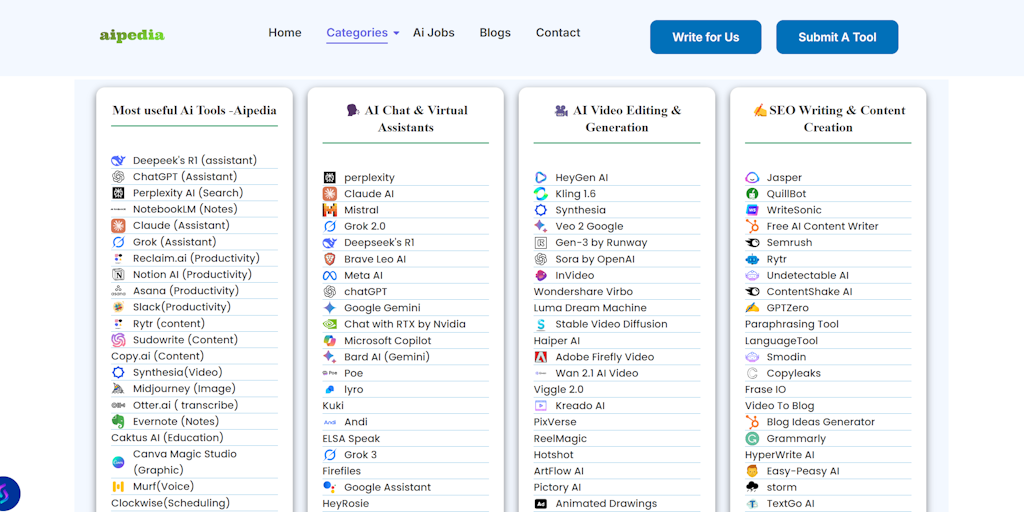Open the Categories menu
Image resolution: width=1024 pixels, height=512 pixels.
[357, 33]
